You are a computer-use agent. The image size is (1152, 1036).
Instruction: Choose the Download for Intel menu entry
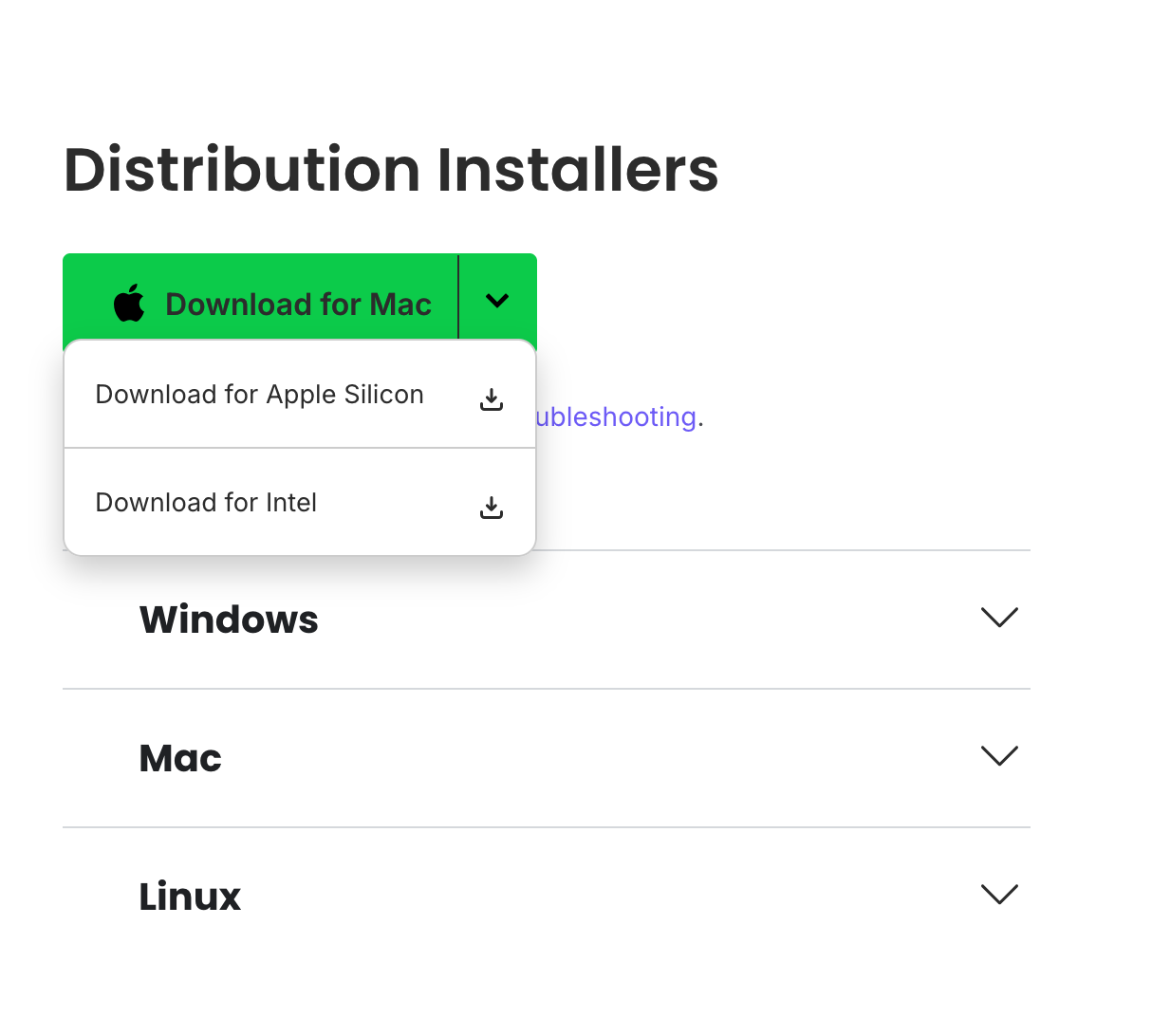point(206,503)
